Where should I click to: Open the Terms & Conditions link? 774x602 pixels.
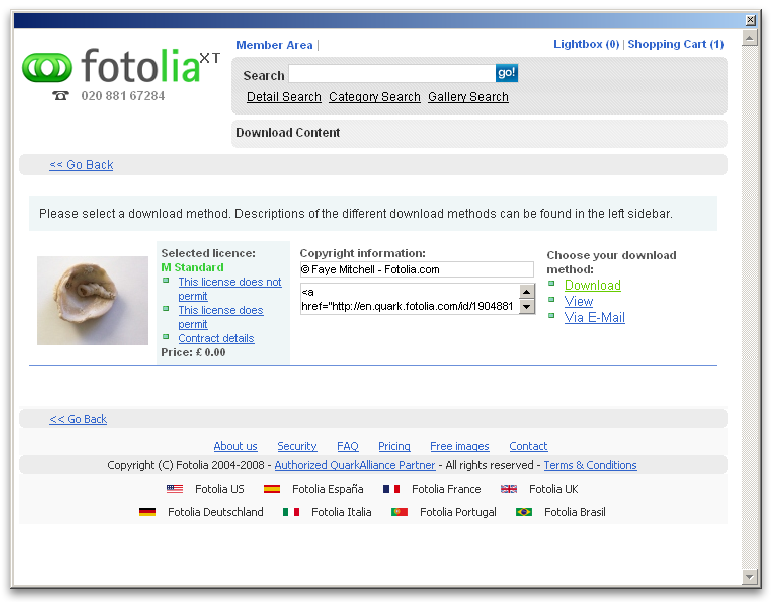[590, 465]
